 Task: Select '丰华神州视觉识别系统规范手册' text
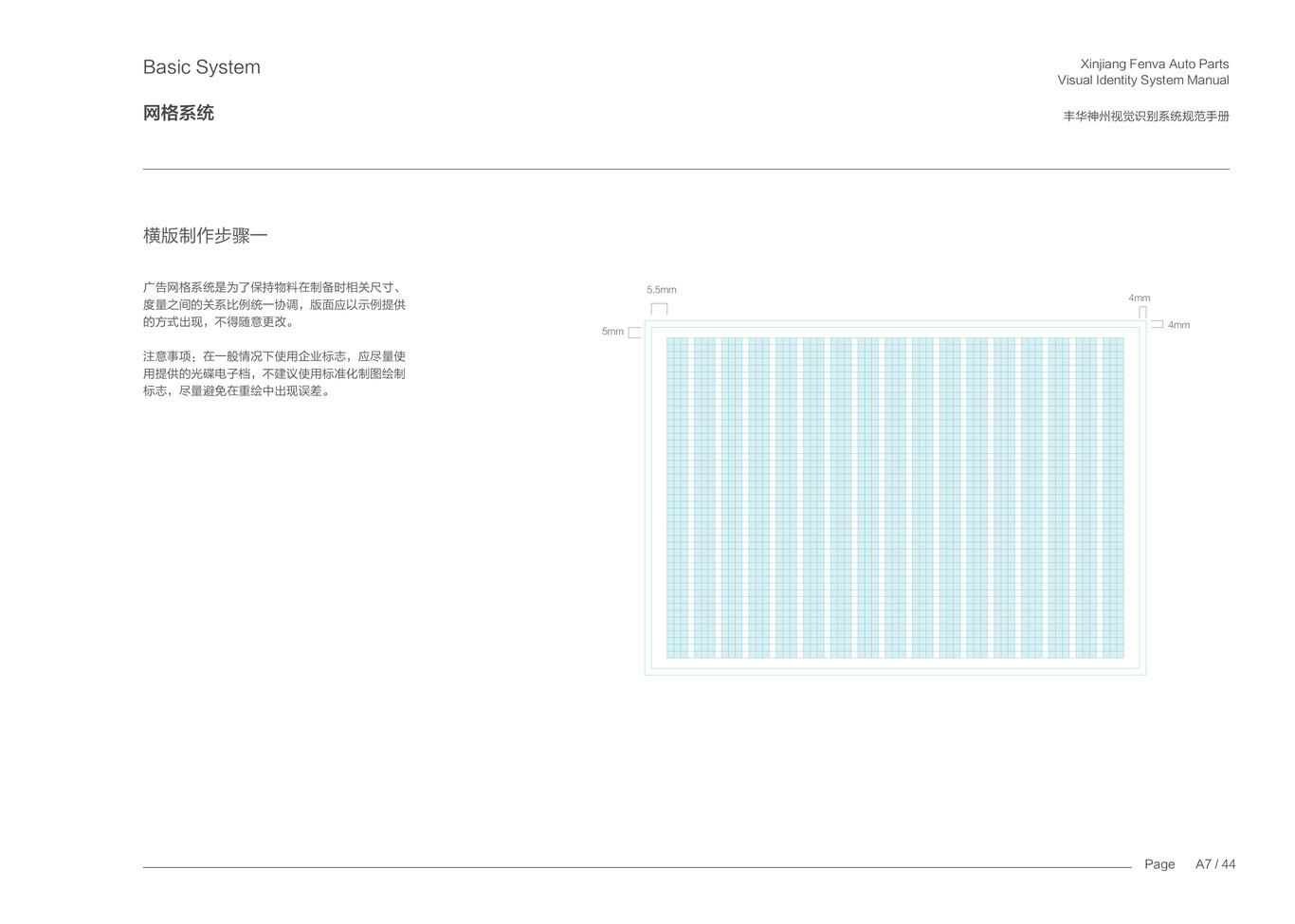[1146, 117]
